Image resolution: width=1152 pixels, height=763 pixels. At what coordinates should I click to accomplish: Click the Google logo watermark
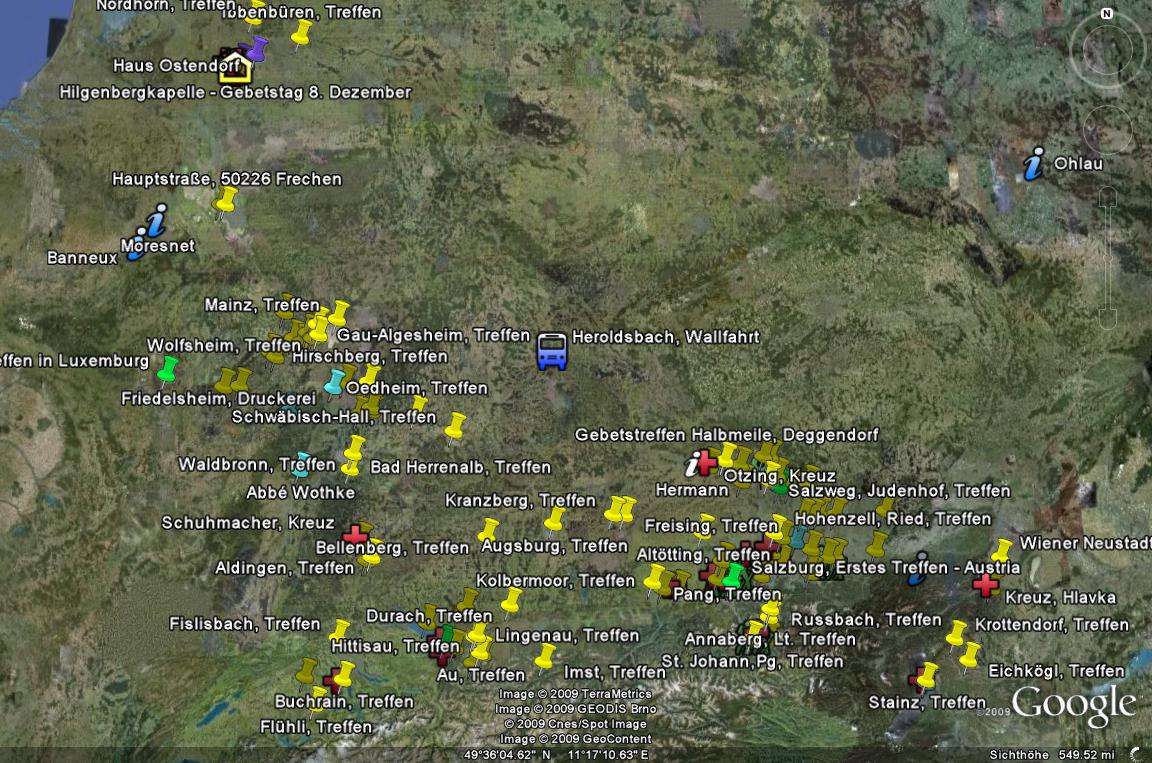[x=1073, y=705]
